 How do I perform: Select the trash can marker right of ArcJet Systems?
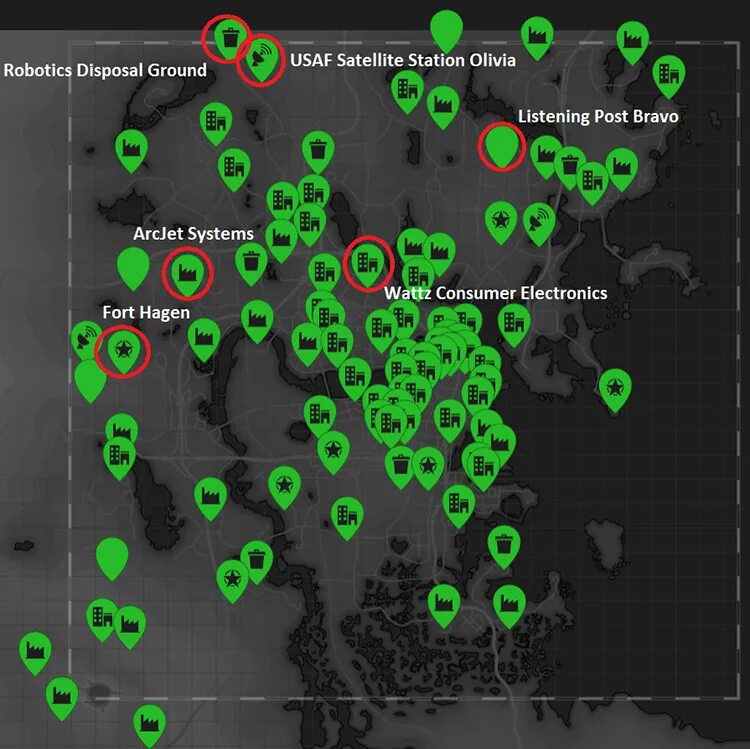[251, 264]
